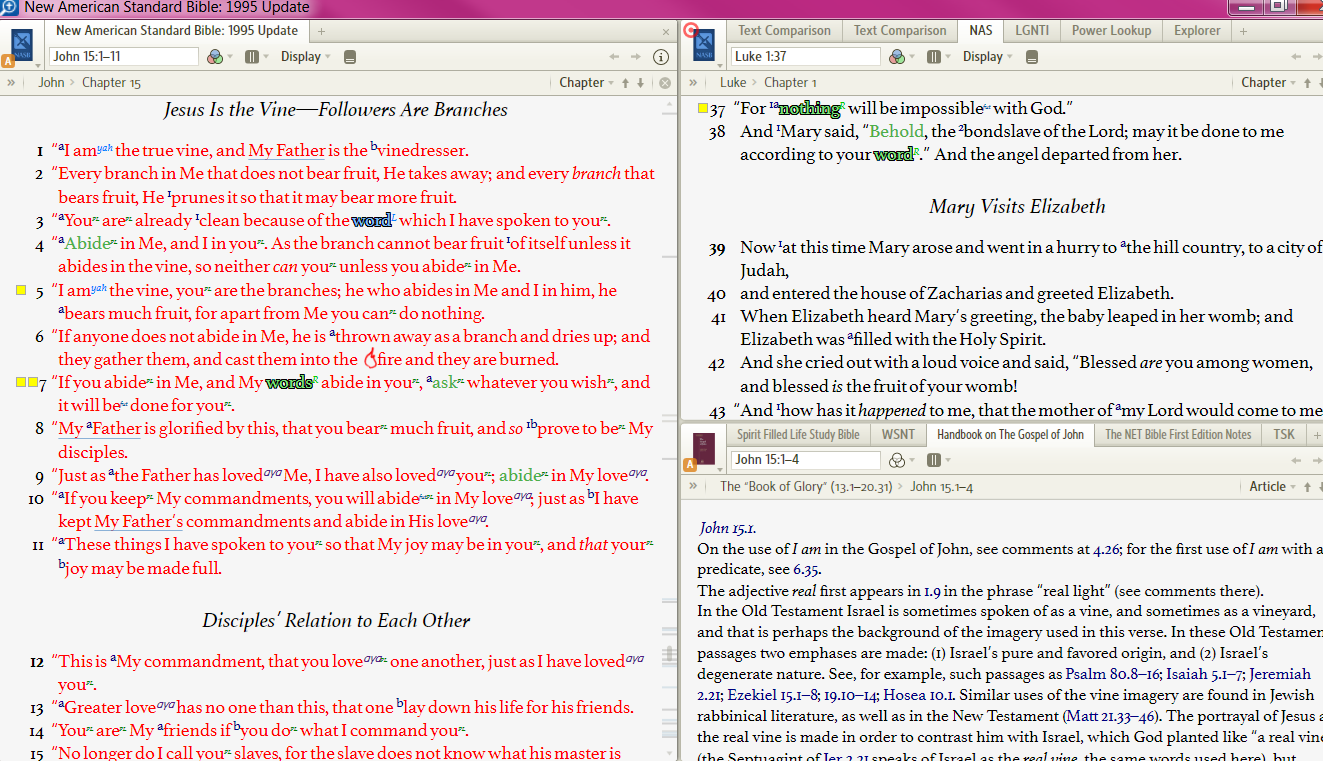Open the Chapter navigation dropdown in John panel

point(586,83)
